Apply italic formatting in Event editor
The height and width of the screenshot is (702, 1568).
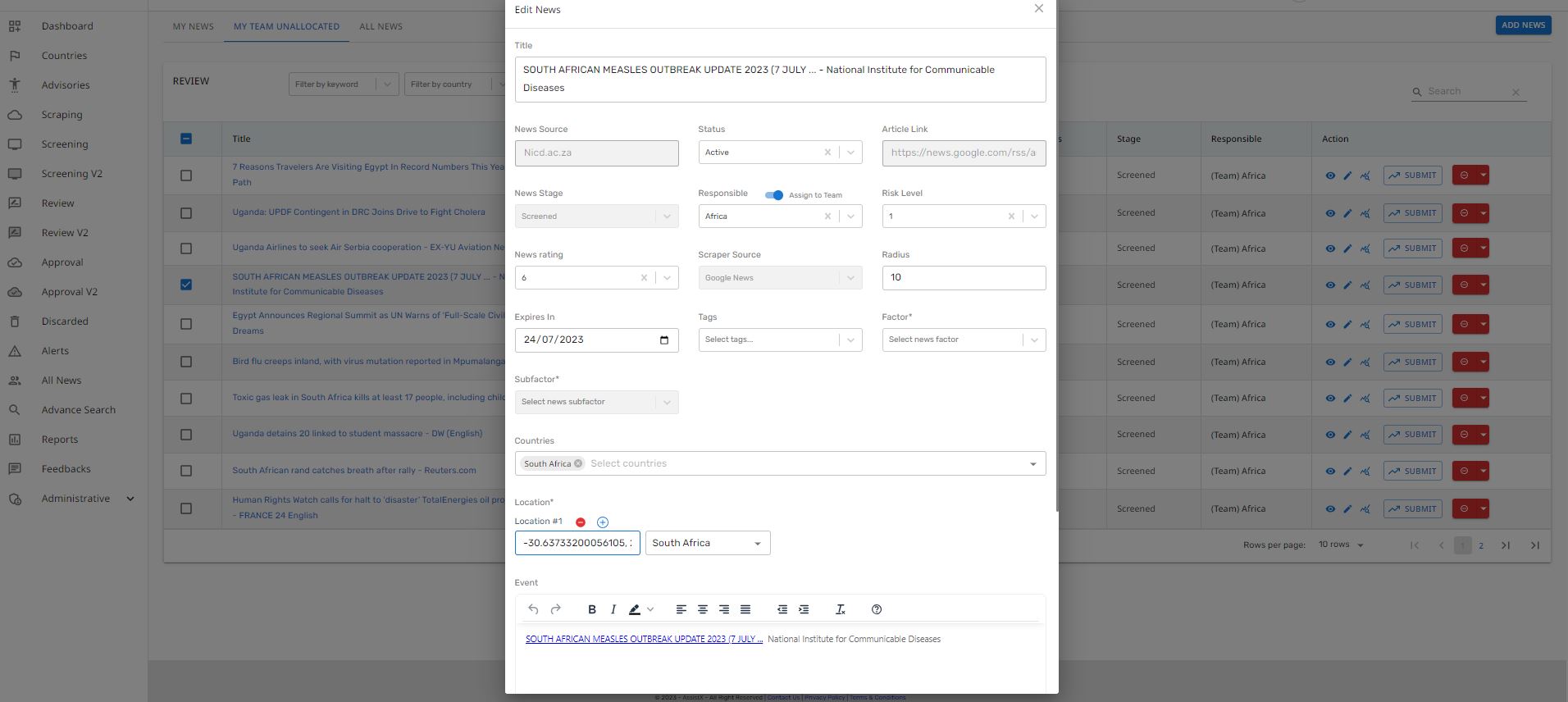click(613, 609)
